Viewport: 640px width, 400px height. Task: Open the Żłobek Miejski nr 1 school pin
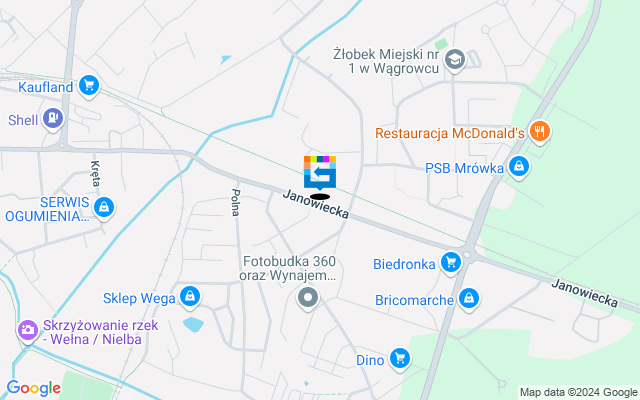tap(455, 60)
